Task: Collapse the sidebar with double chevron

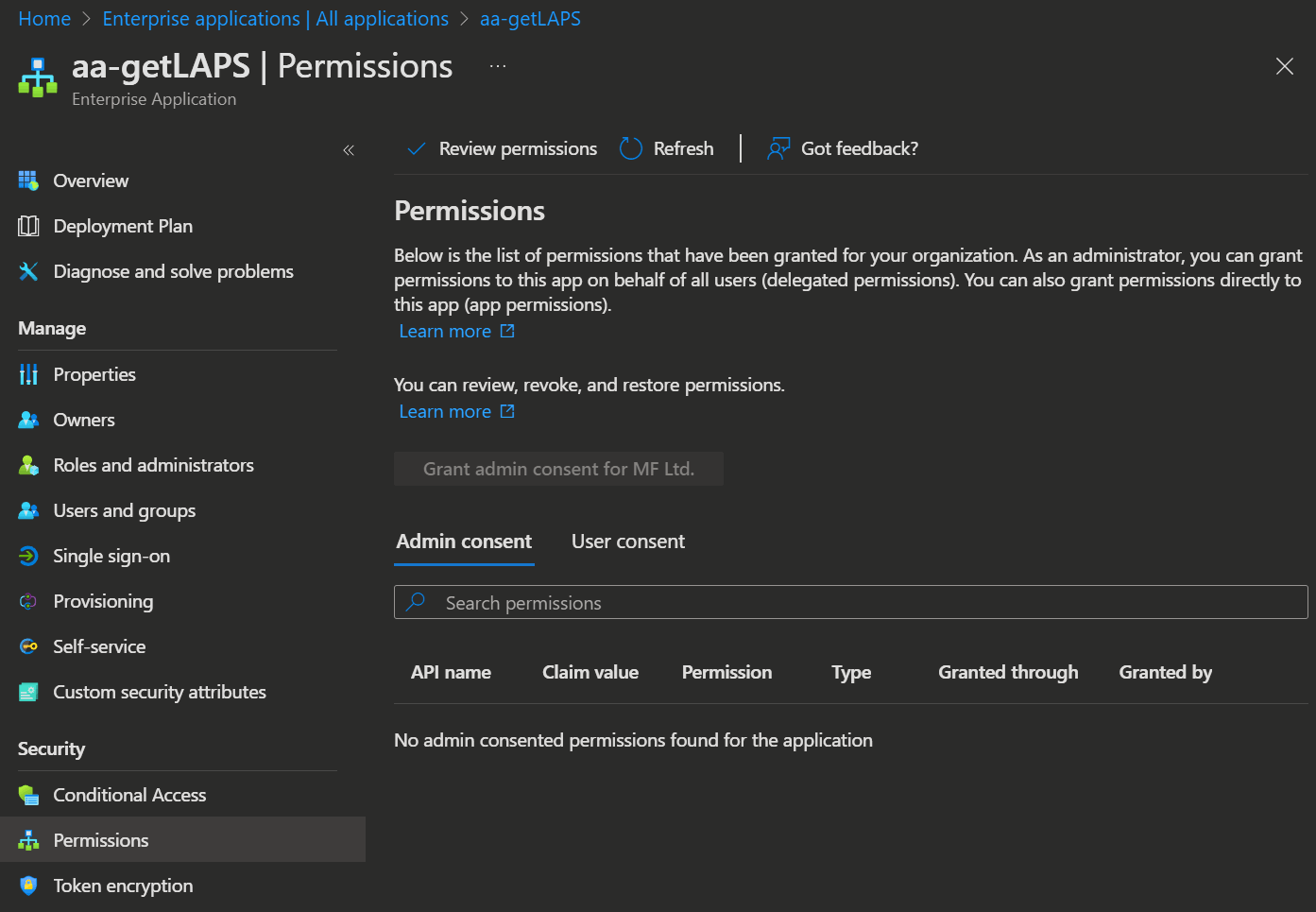Action: 349,150
